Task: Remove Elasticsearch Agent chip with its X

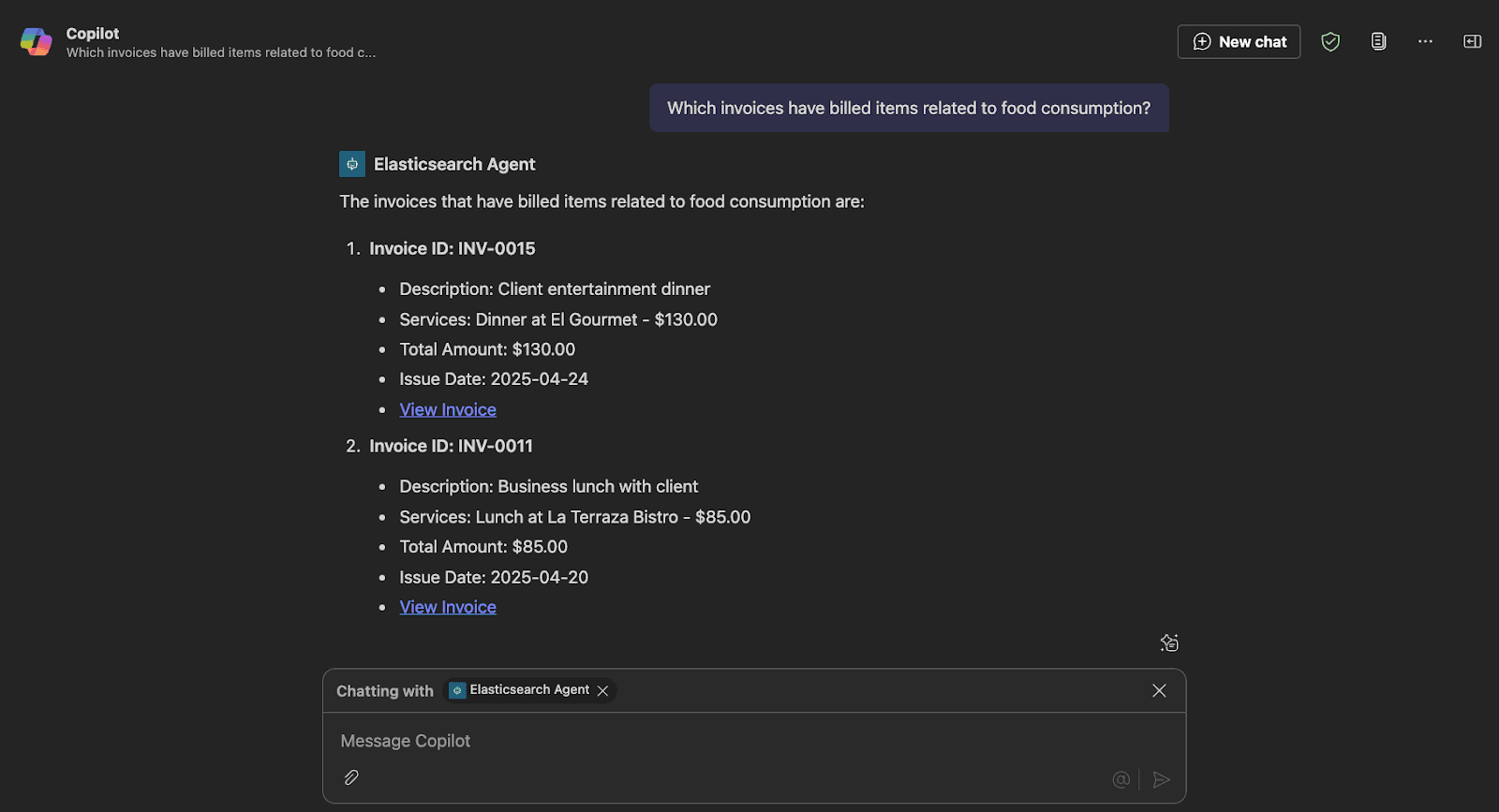Action: pyautogui.click(x=603, y=691)
